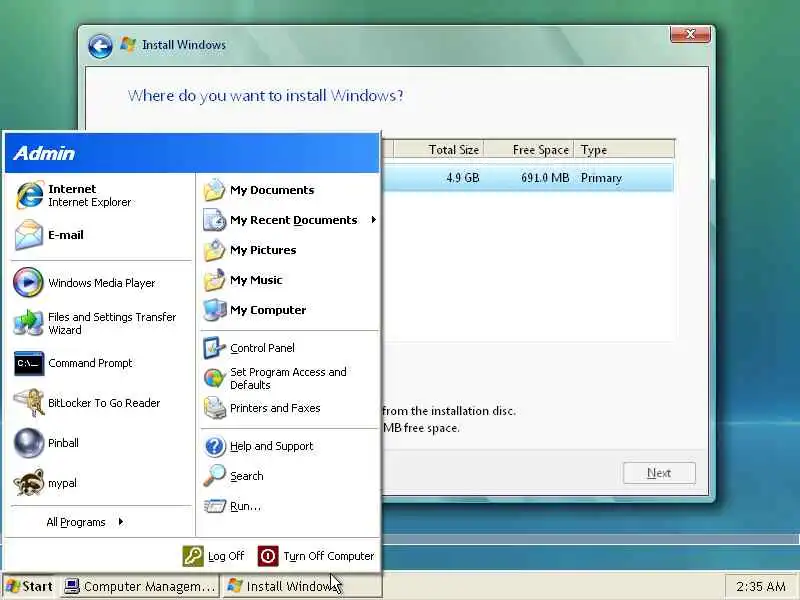Click the 'Where do you want to install Windows?' heading

(x=265, y=96)
